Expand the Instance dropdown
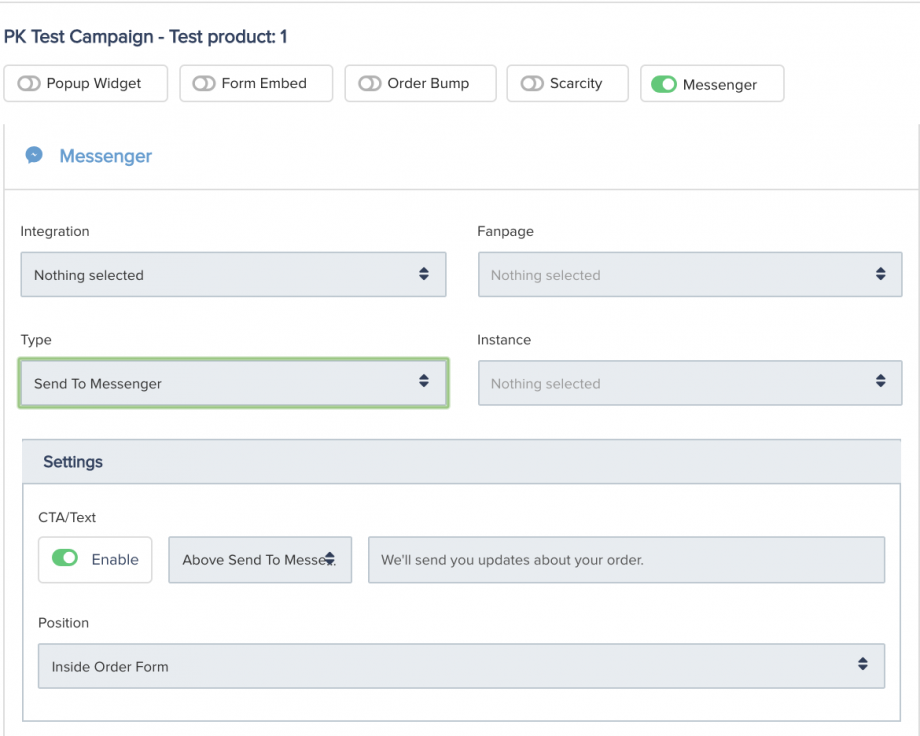 pyautogui.click(x=689, y=384)
